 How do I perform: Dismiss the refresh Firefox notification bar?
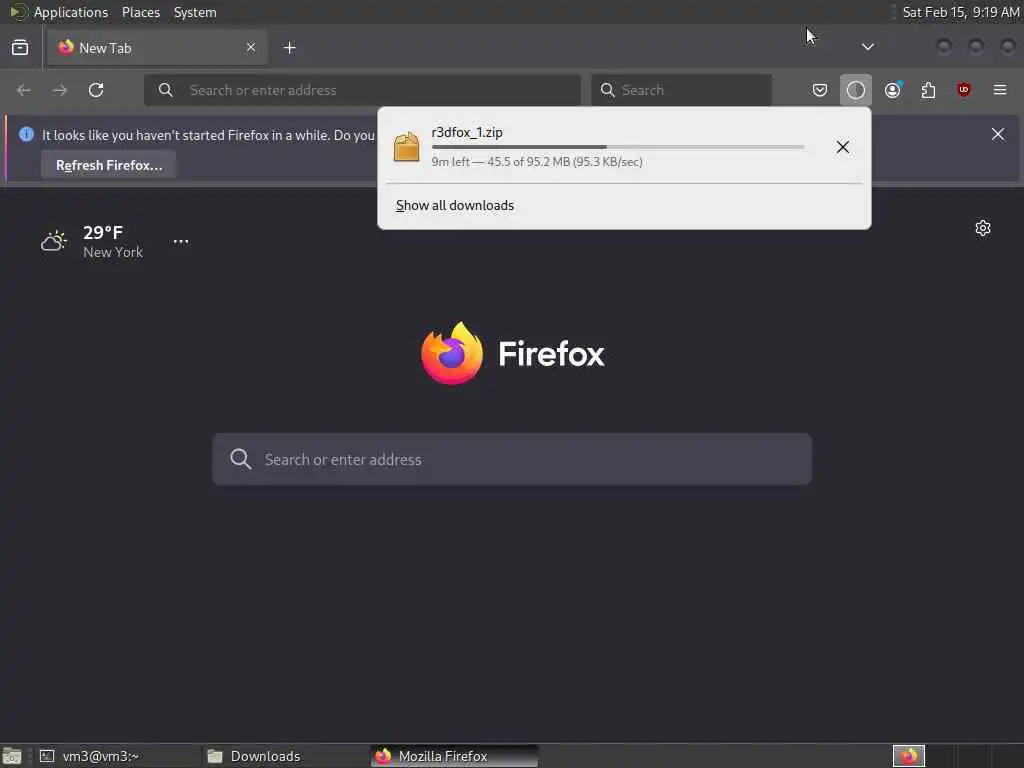click(998, 135)
